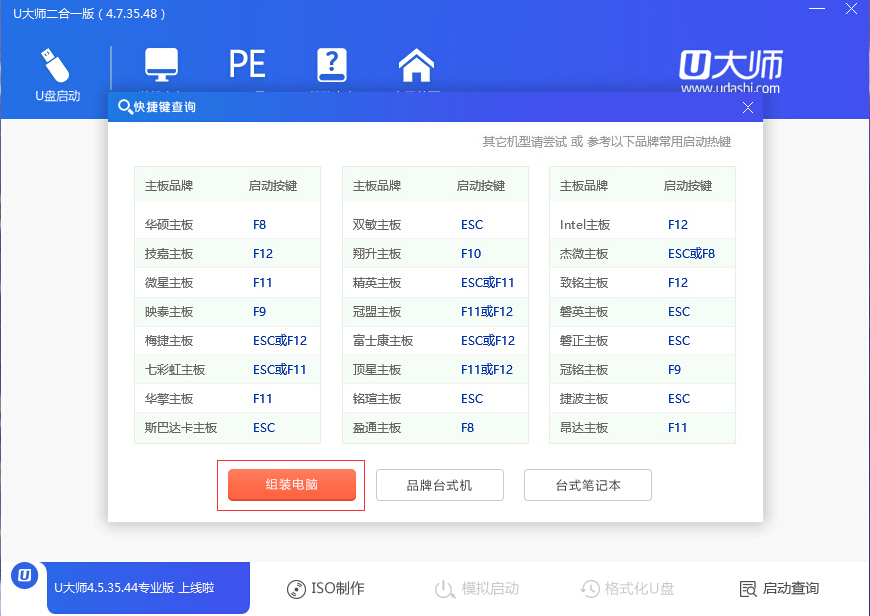
Task: Click the 顶星主板 row label
Action: pos(377,370)
